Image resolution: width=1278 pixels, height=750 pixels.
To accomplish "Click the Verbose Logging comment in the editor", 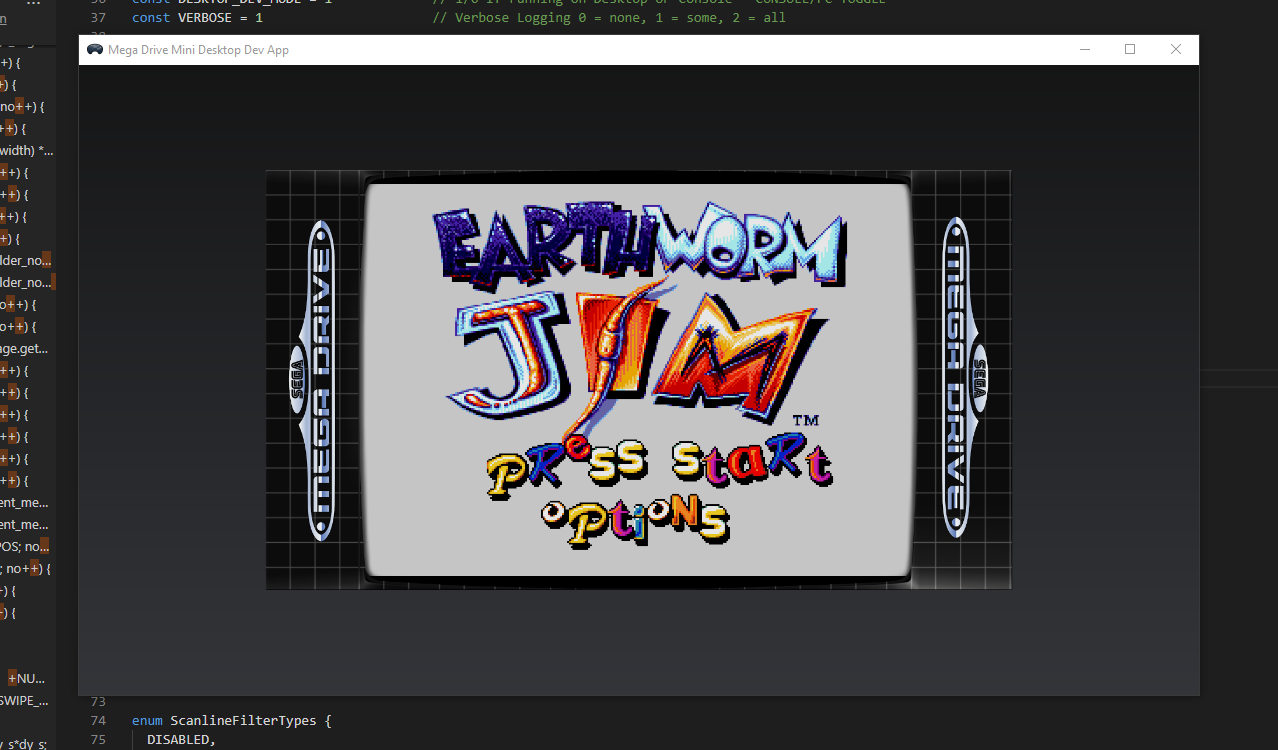I will [x=610, y=18].
